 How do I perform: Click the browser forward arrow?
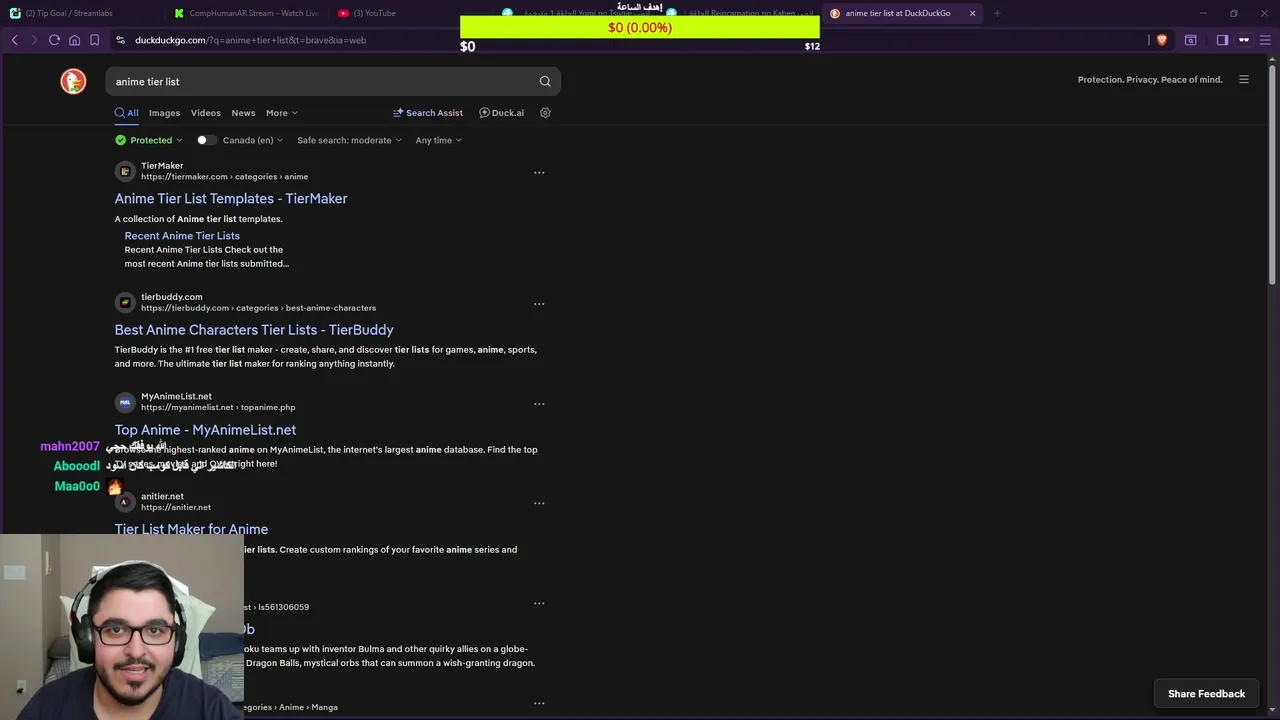(33, 40)
